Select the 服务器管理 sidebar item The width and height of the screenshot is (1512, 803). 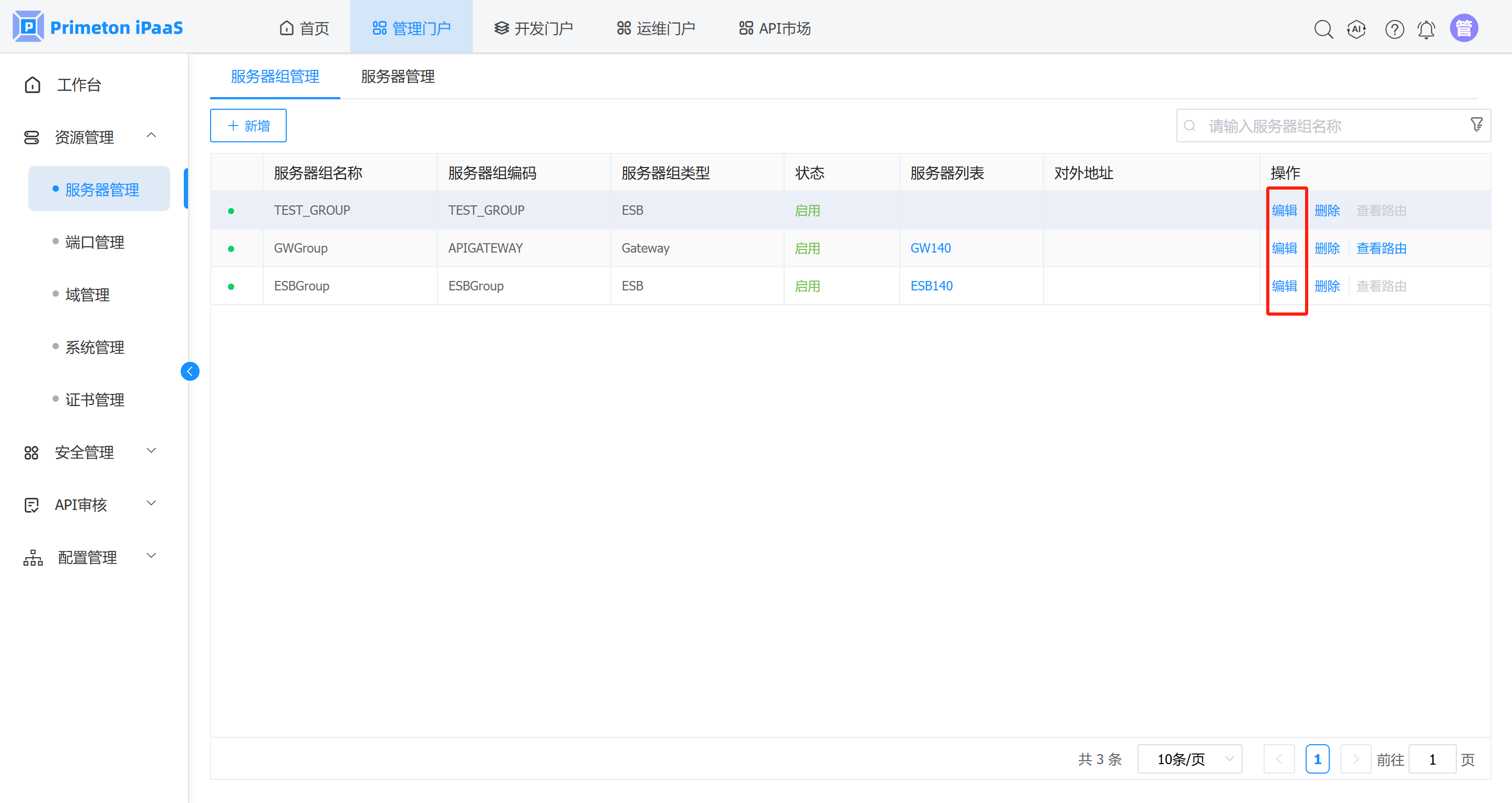point(102,189)
